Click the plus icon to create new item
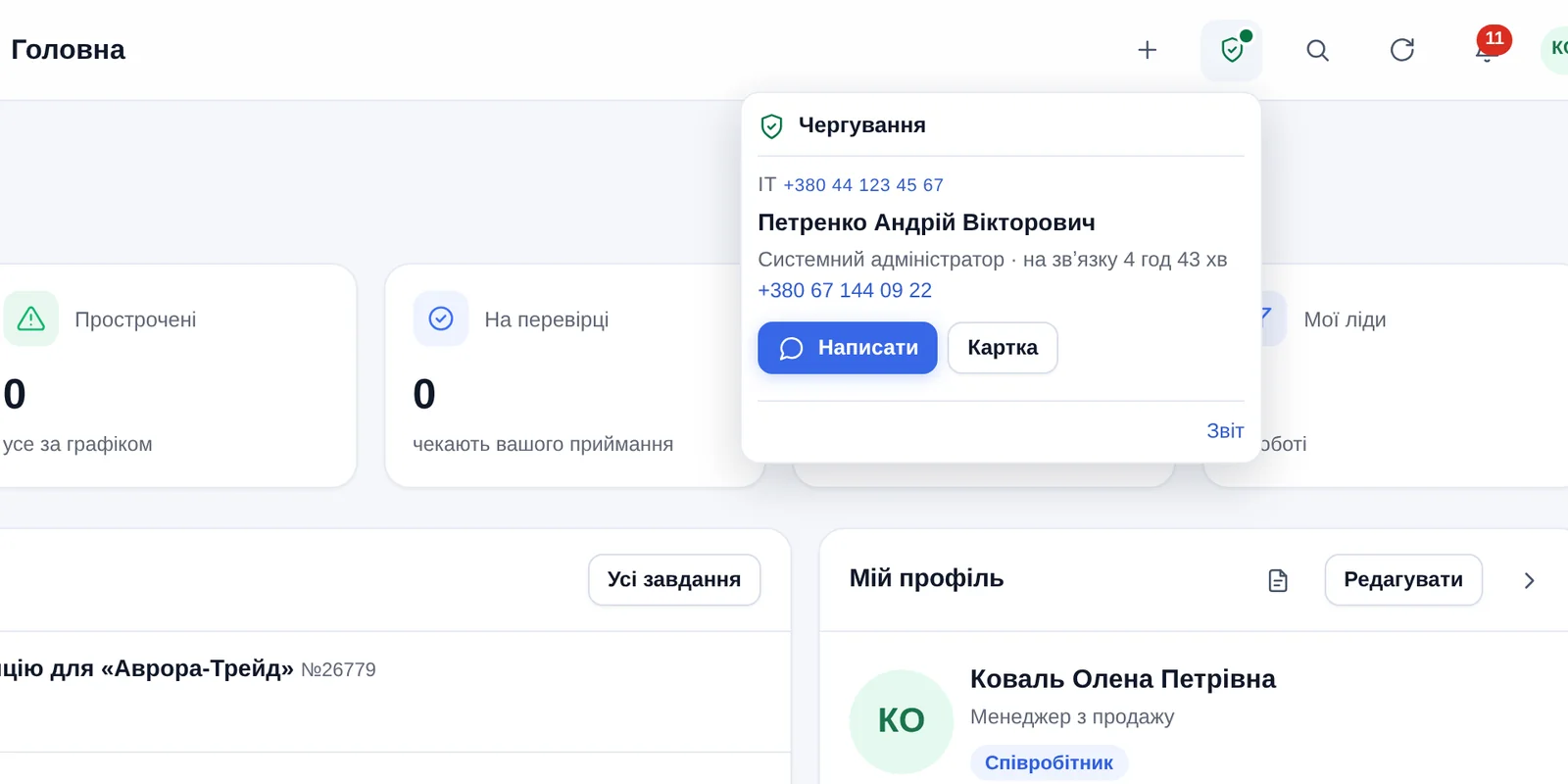The height and width of the screenshot is (784, 1568). coord(1147,50)
